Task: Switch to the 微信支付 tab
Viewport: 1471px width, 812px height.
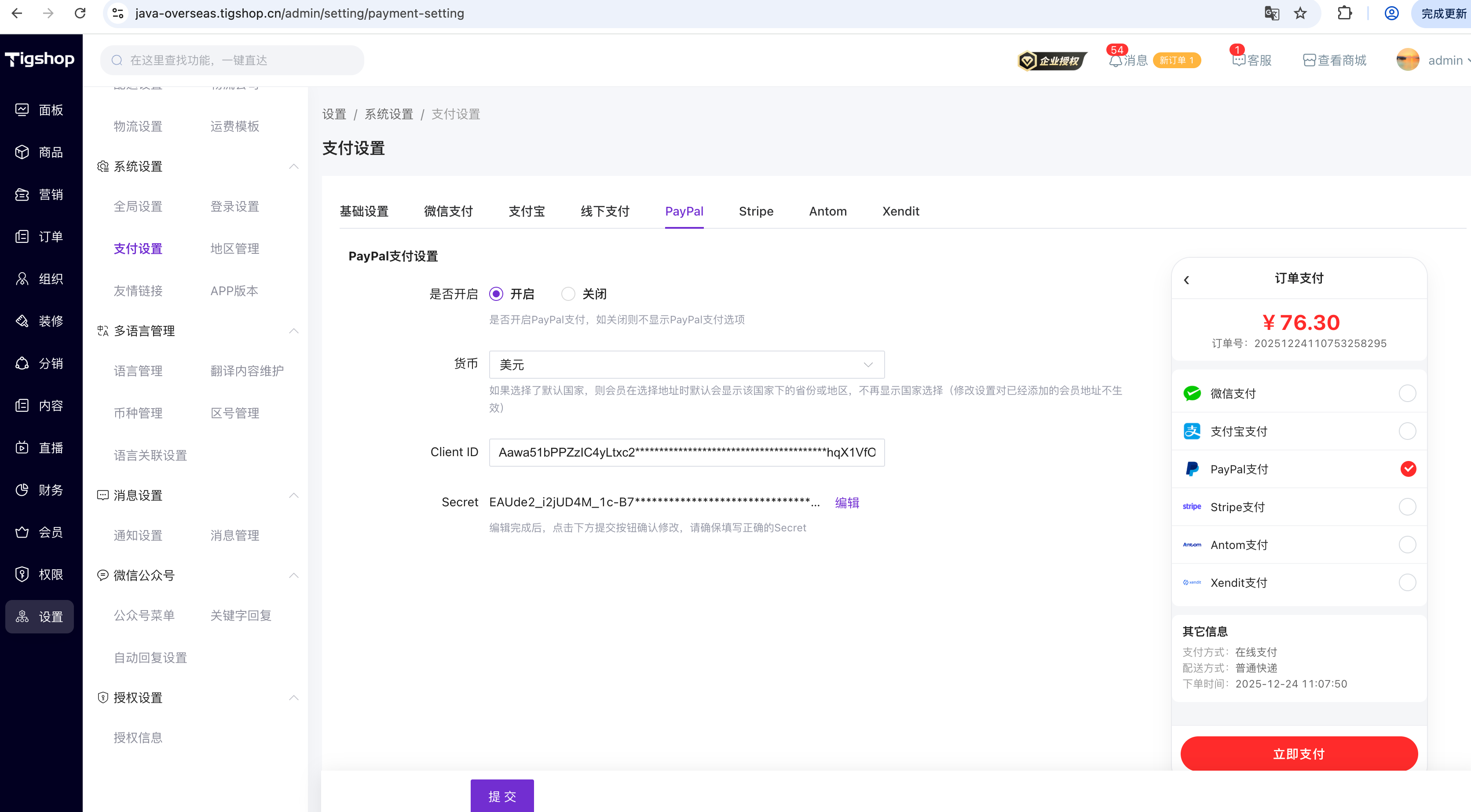Action: click(448, 211)
